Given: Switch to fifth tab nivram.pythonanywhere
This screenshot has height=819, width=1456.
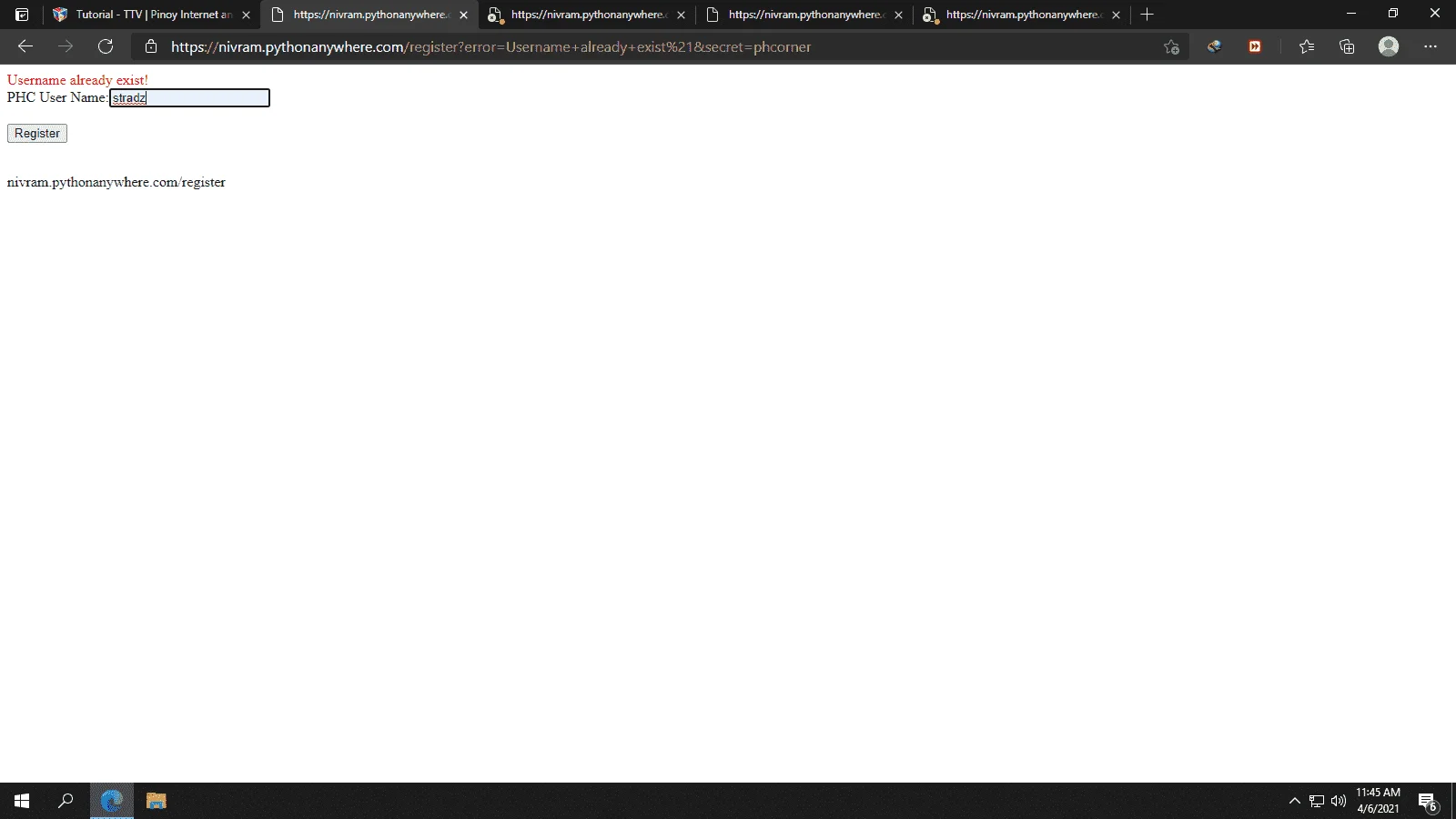Looking at the screenshot, I should [1022, 15].
